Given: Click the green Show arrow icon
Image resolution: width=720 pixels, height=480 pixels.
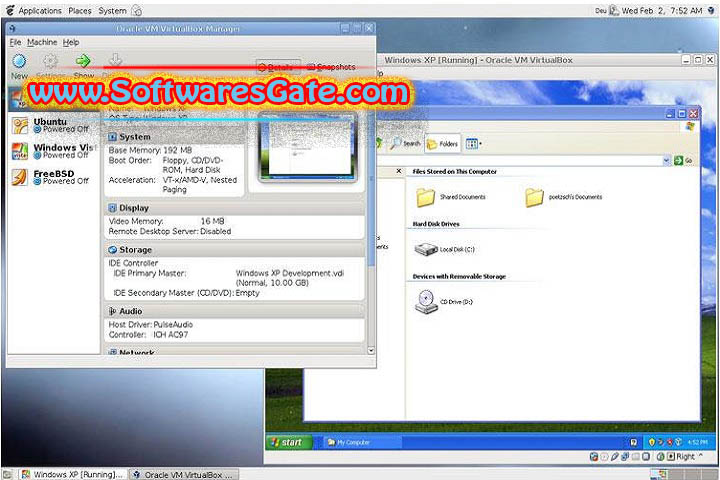Looking at the screenshot, I should (x=83, y=60).
